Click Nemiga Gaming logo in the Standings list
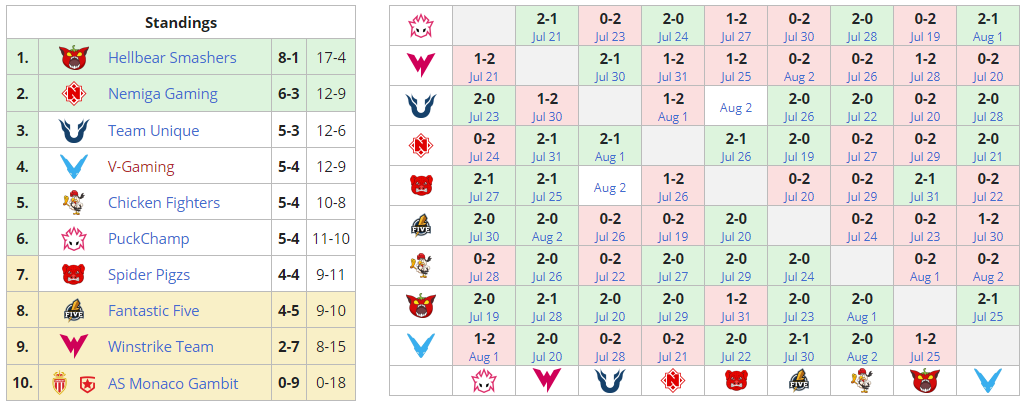The height and width of the screenshot is (405, 1026). tap(73, 94)
